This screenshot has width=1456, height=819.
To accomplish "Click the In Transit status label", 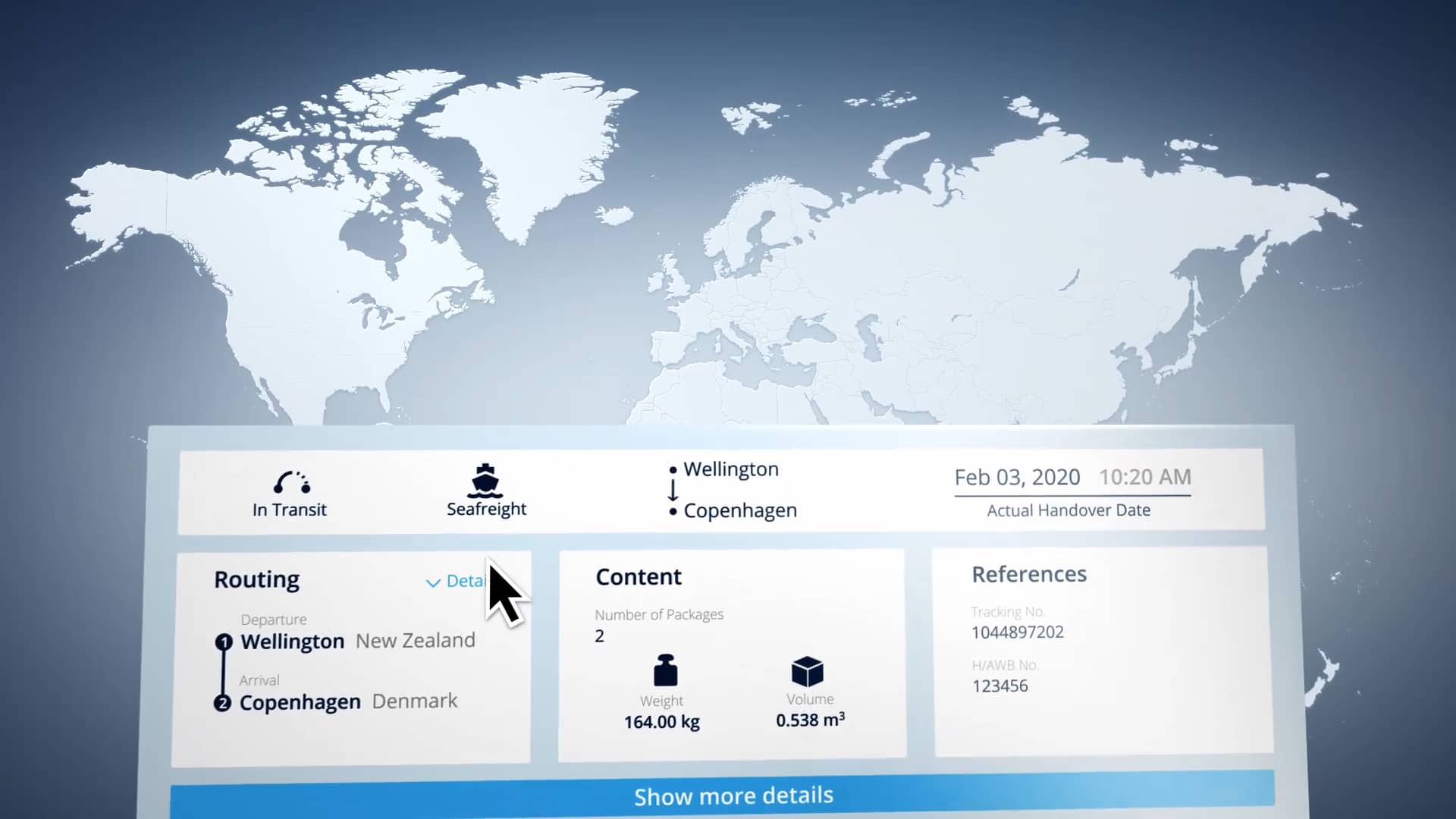I will (x=291, y=509).
